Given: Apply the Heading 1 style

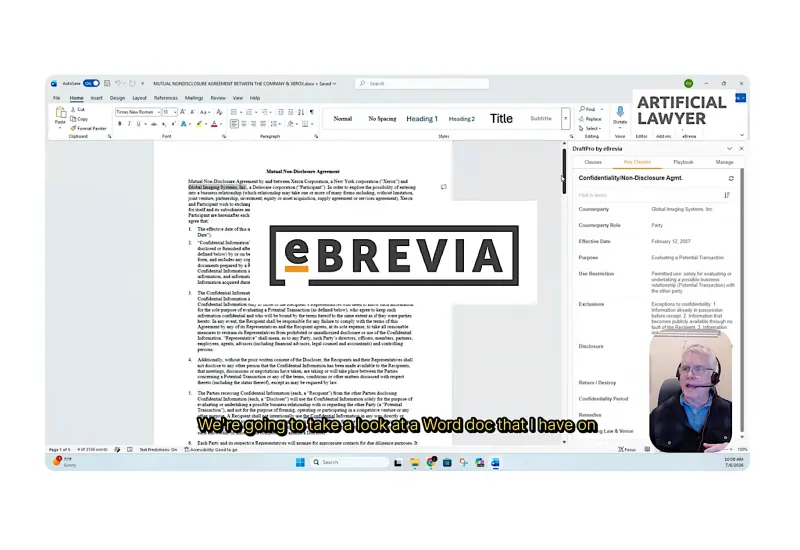Looking at the screenshot, I should click(x=422, y=118).
